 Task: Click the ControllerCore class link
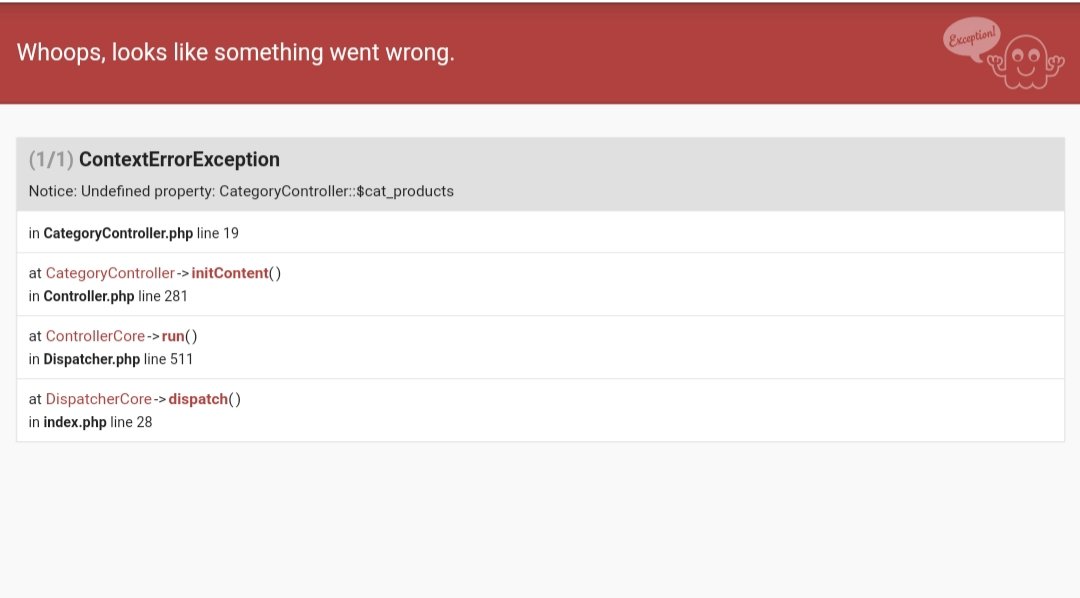coord(95,336)
